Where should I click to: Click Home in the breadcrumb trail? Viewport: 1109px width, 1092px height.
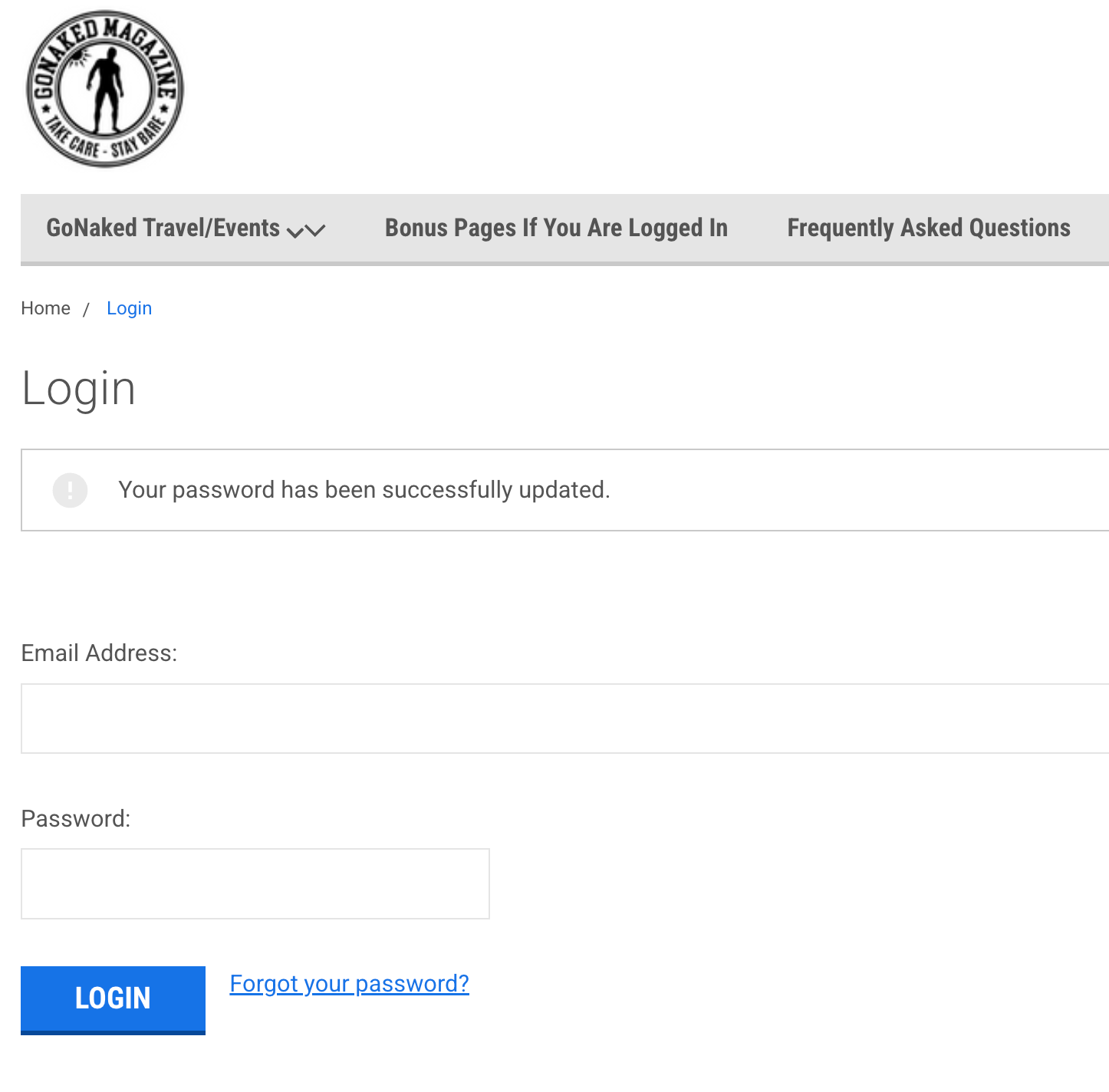point(45,308)
